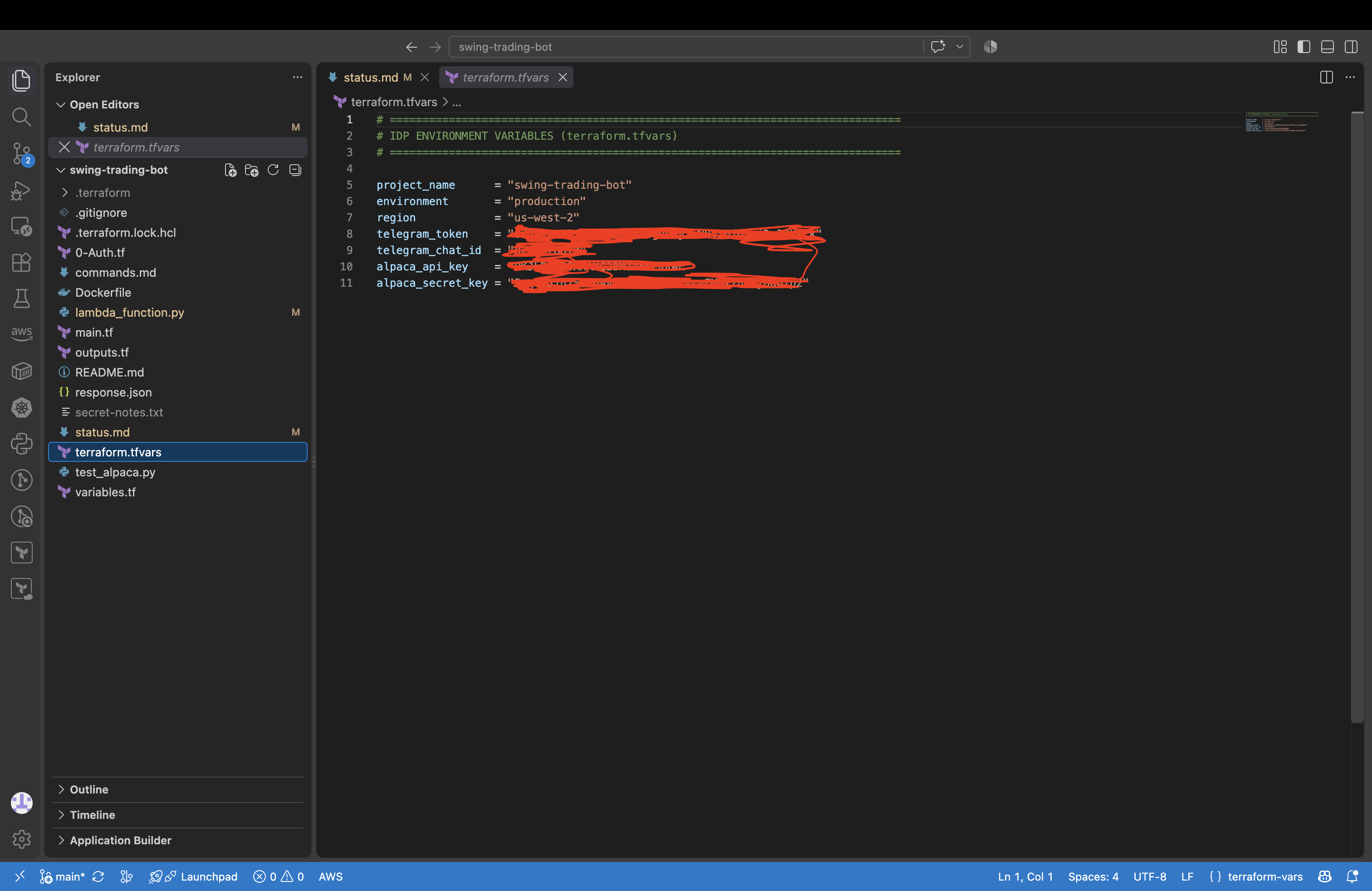
Task: Go back using the navigation arrow
Action: click(412, 47)
